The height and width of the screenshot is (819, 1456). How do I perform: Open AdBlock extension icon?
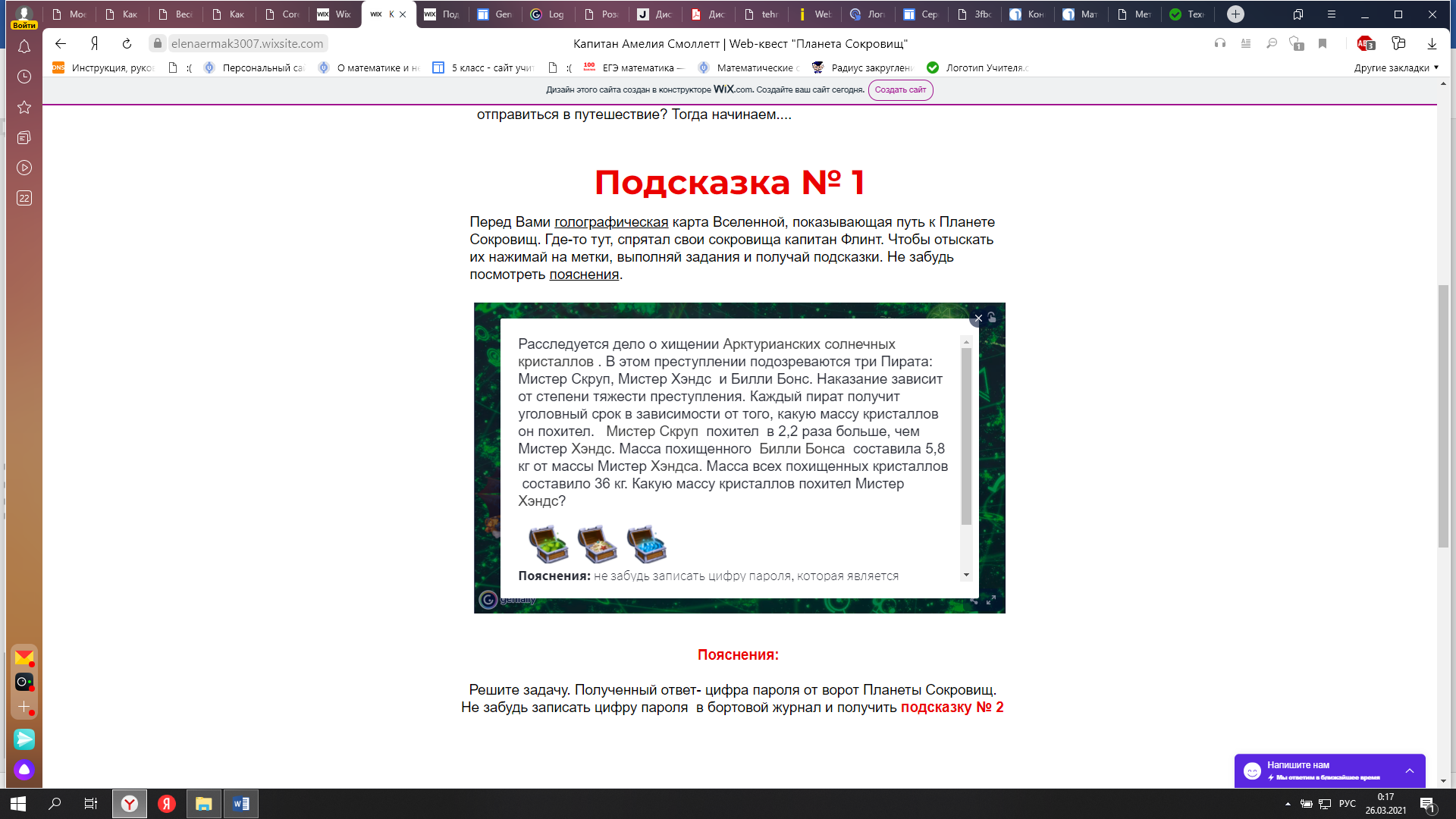pos(1365,44)
